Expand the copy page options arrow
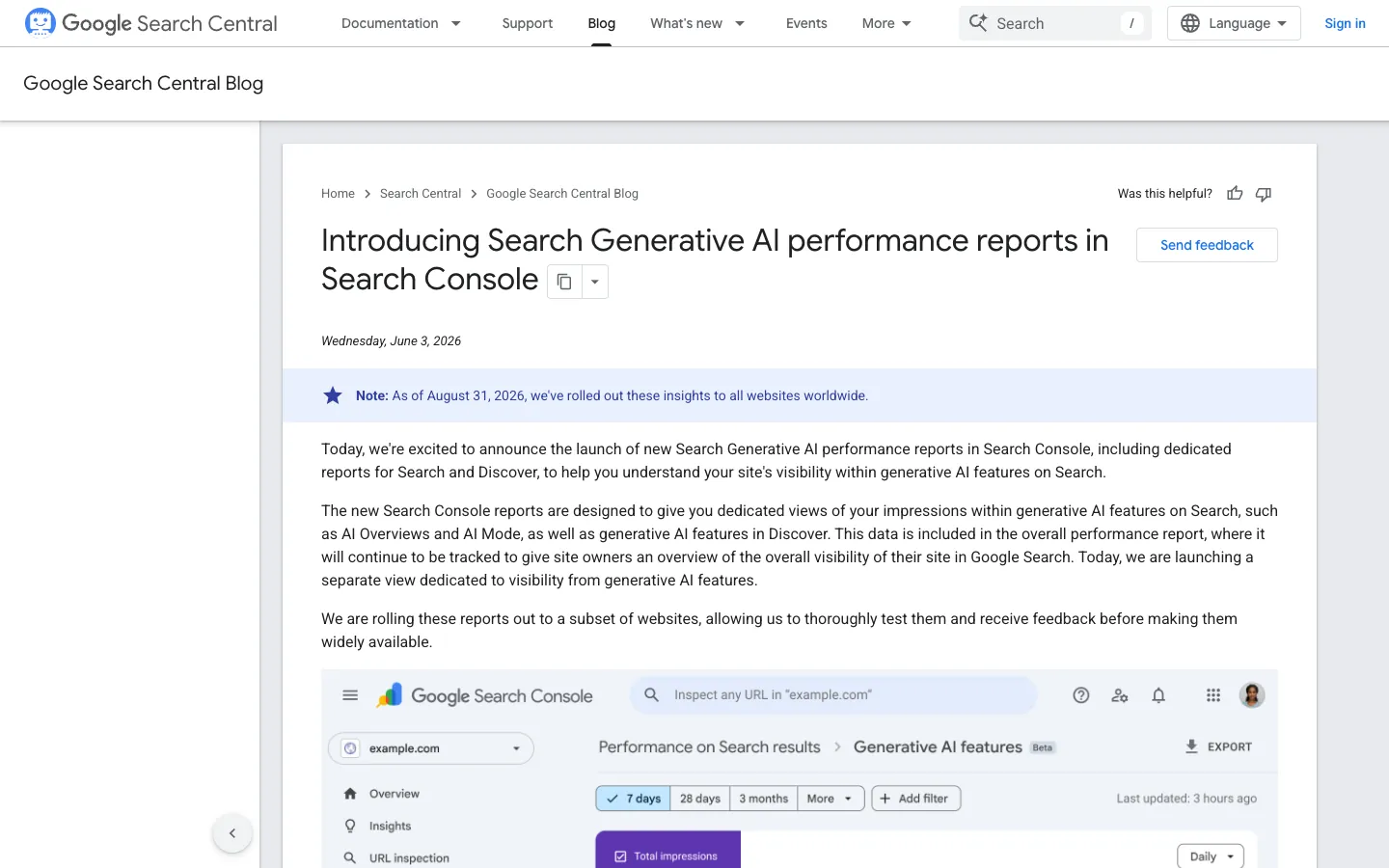 [595, 282]
